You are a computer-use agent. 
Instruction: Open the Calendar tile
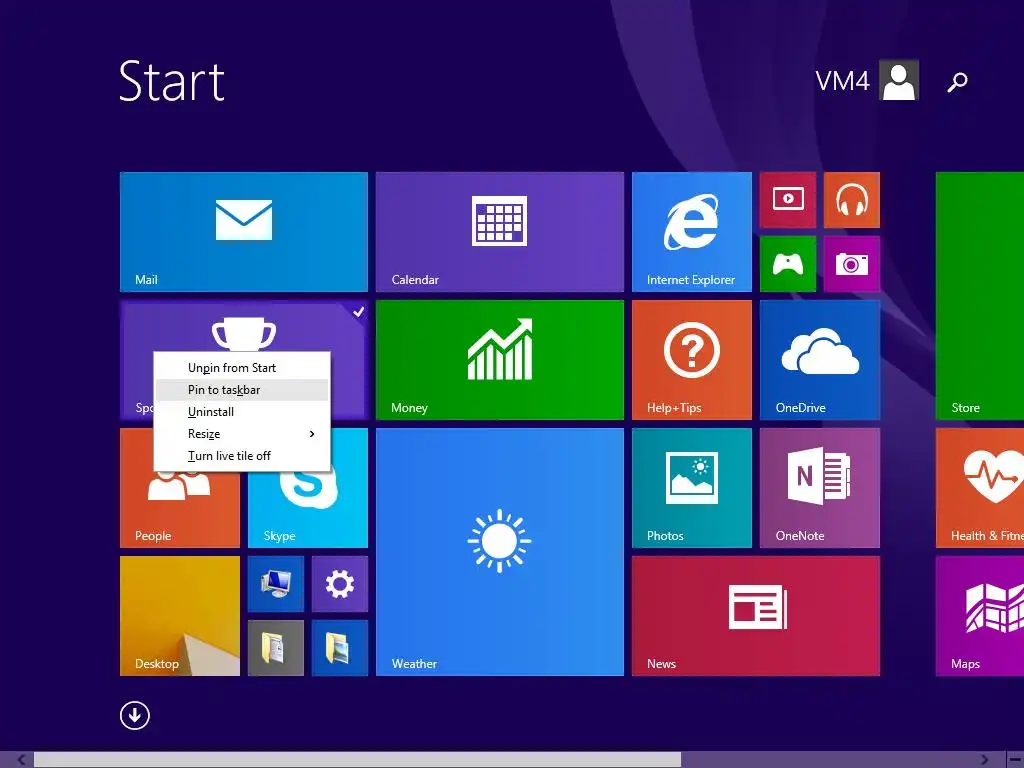[500, 232]
